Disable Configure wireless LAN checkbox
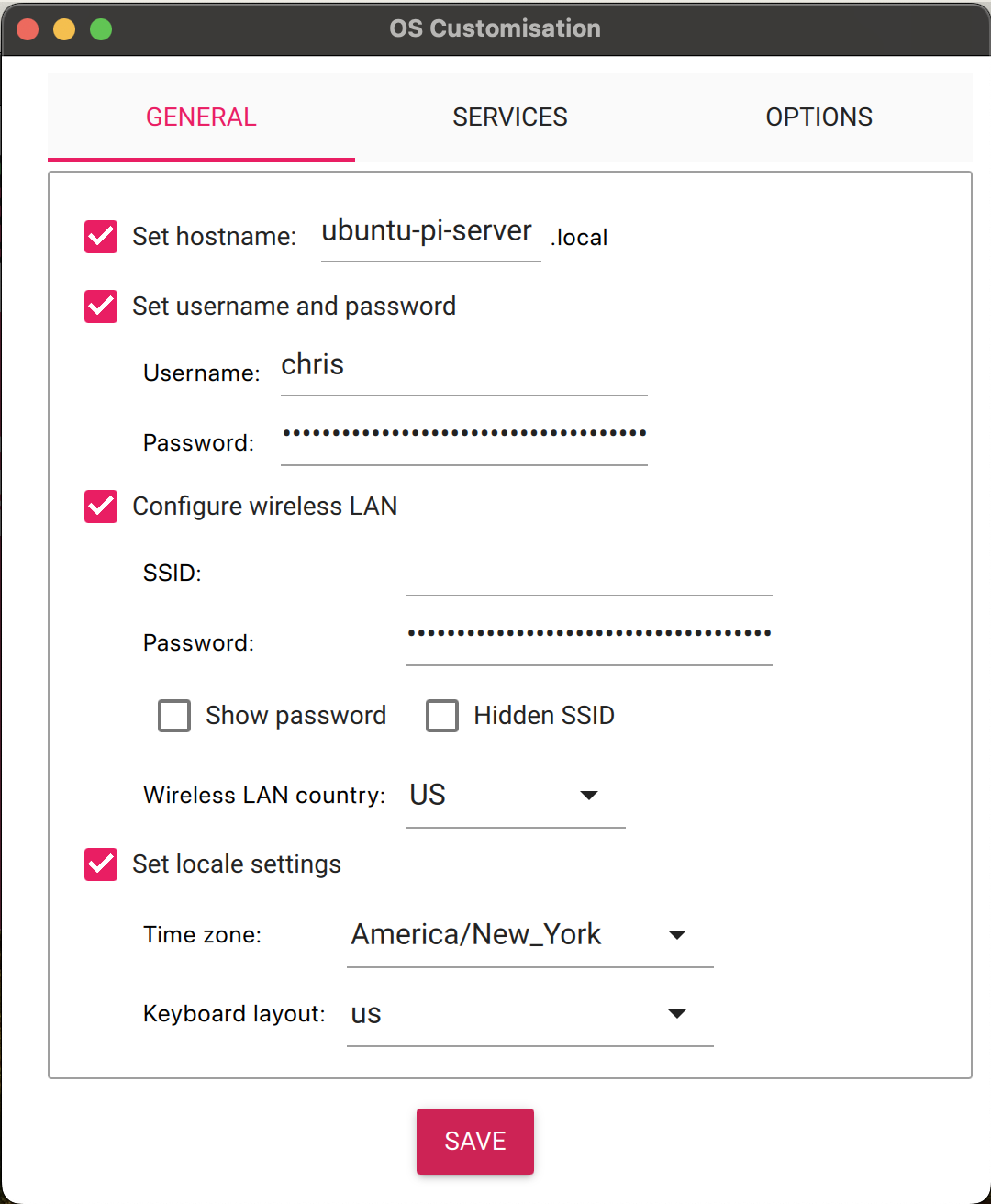The height and width of the screenshot is (1204, 991). point(101,507)
